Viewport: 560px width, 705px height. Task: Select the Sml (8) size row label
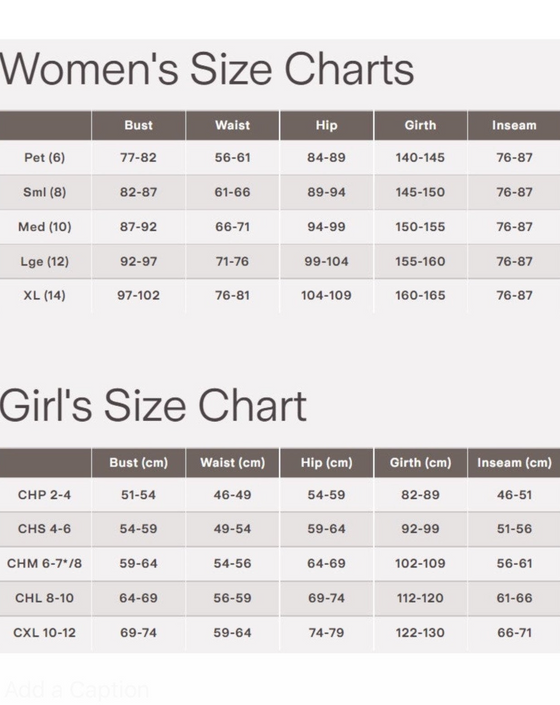pyautogui.click(x=44, y=192)
